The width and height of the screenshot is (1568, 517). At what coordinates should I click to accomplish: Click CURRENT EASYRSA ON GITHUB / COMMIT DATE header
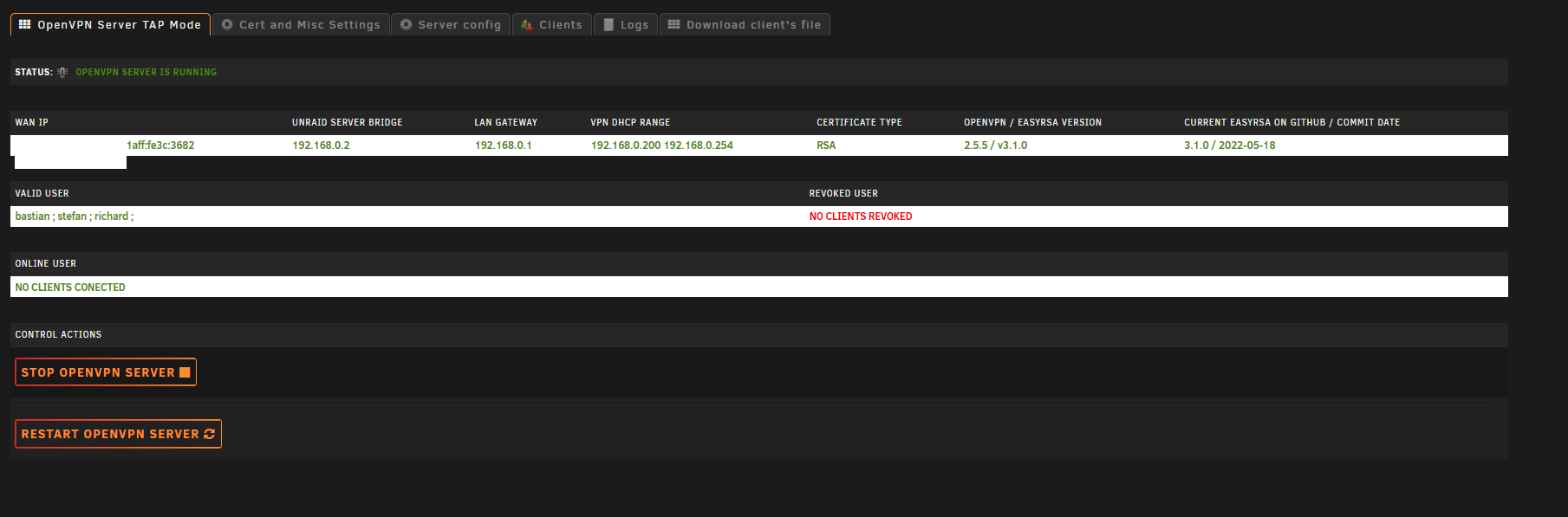pos(1292,122)
